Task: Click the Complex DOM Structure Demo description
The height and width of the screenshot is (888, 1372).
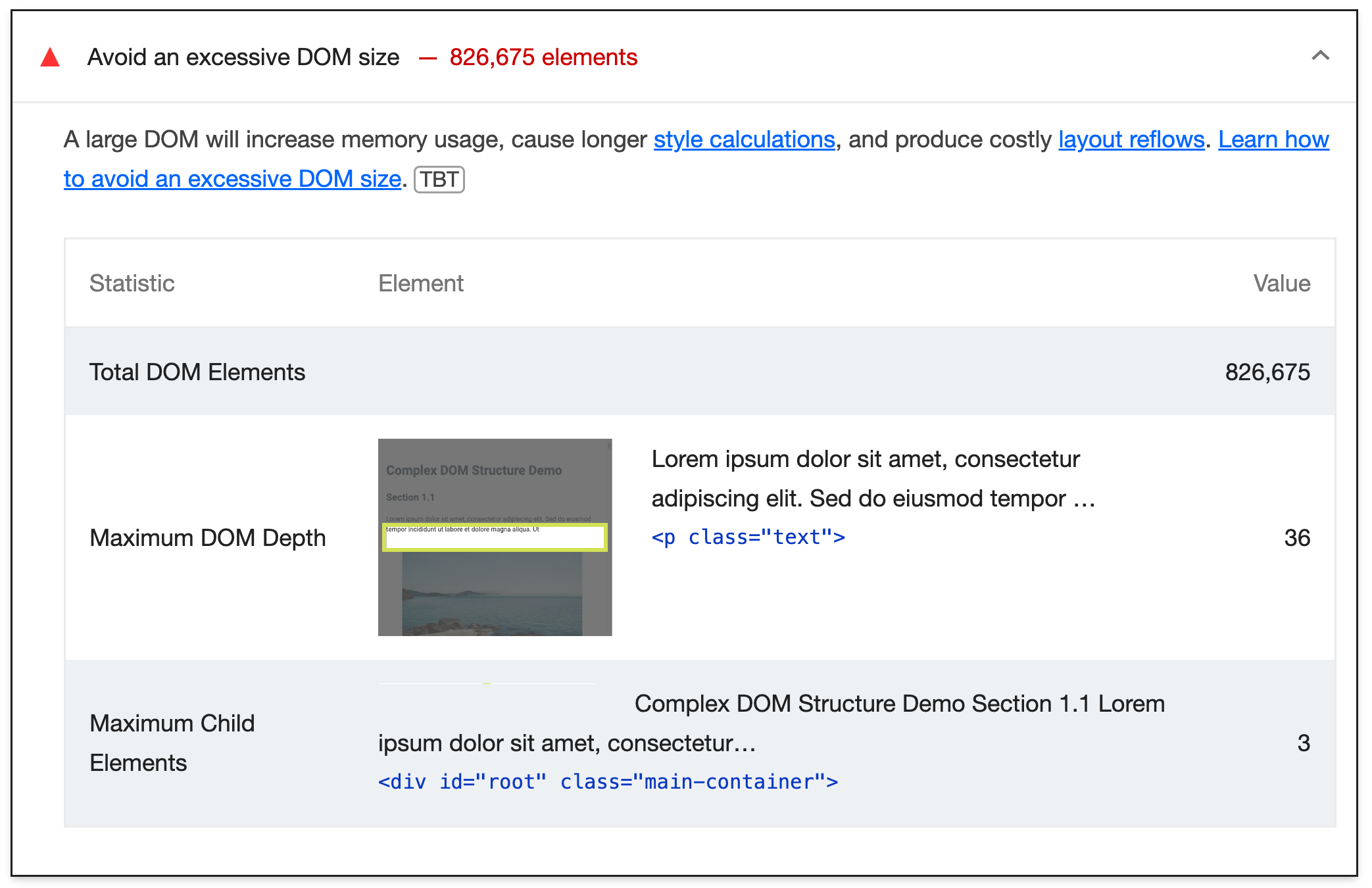Action: click(x=772, y=723)
